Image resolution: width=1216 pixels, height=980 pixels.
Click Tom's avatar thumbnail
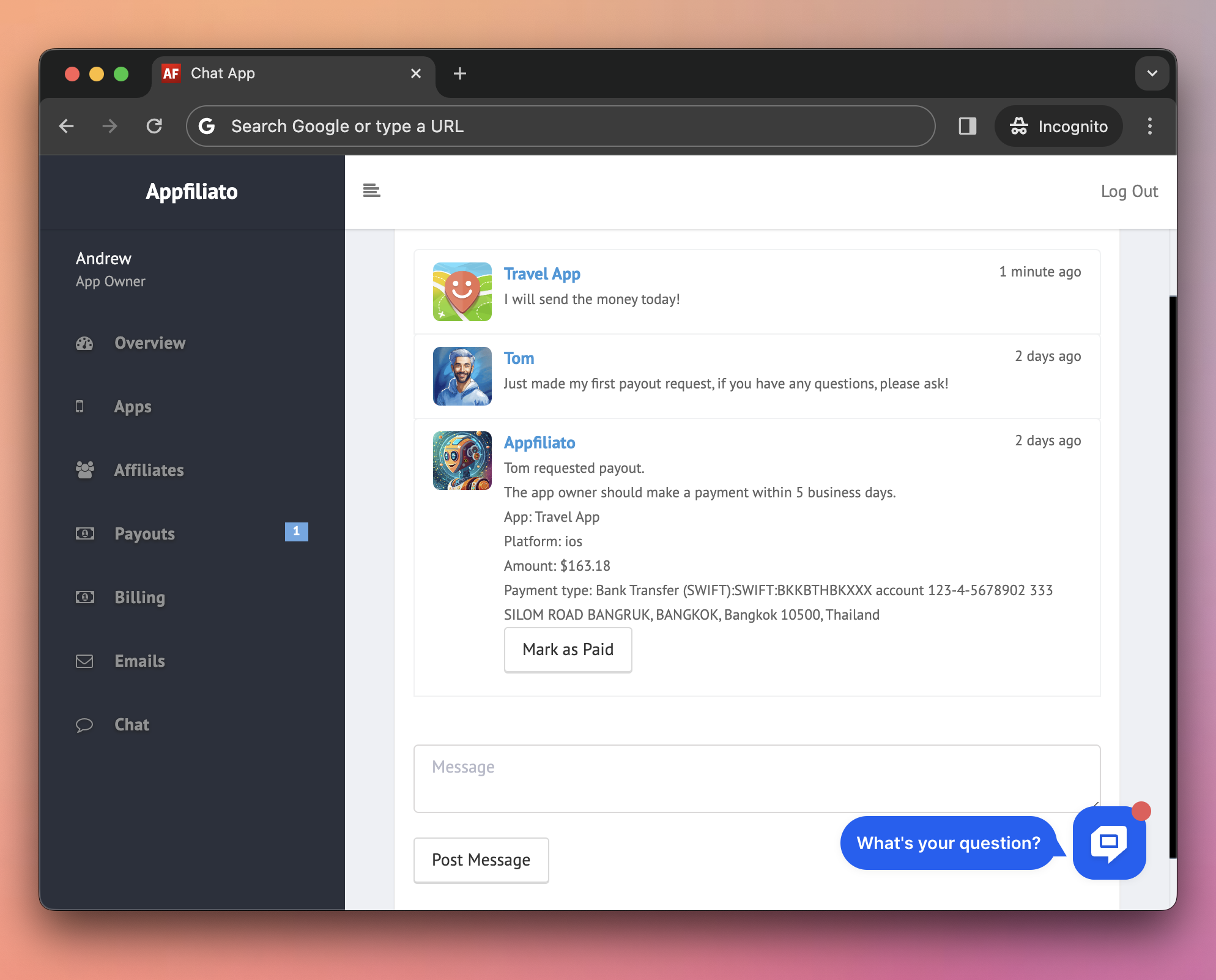coord(462,376)
